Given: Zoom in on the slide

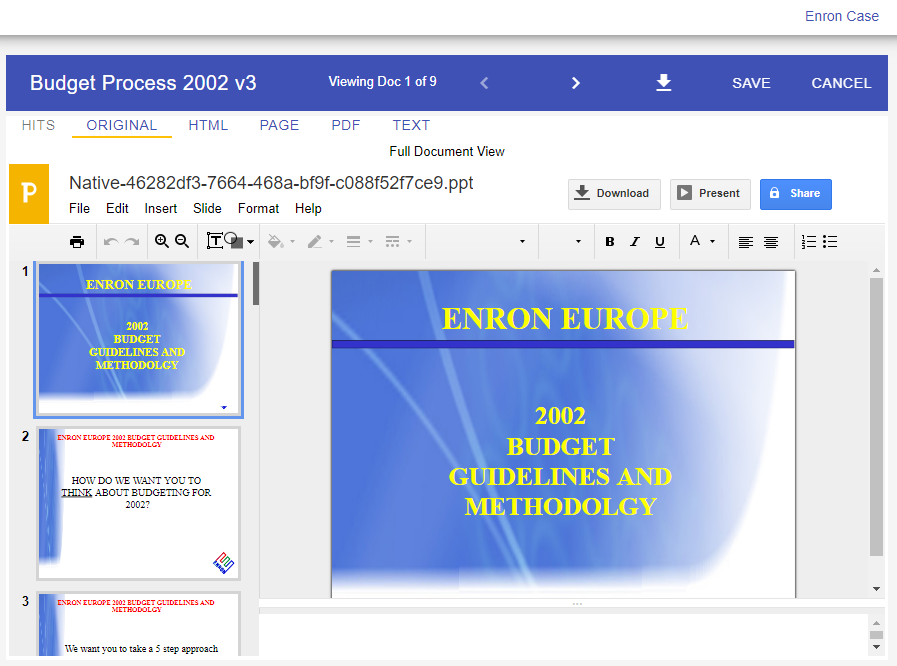Looking at the screenshot, I should pos(162,241).
